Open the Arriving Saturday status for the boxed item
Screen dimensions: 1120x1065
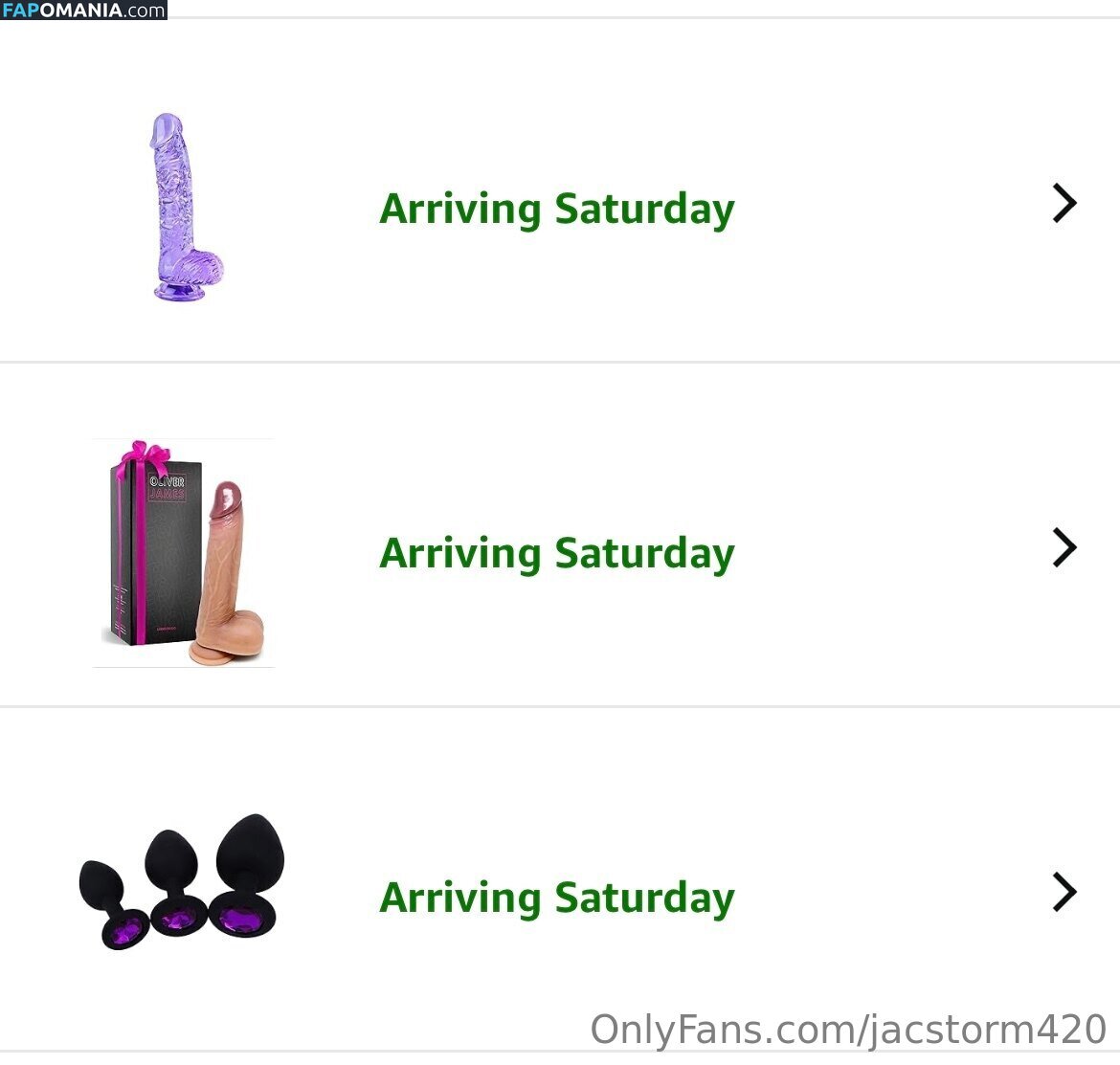(556, 553)
